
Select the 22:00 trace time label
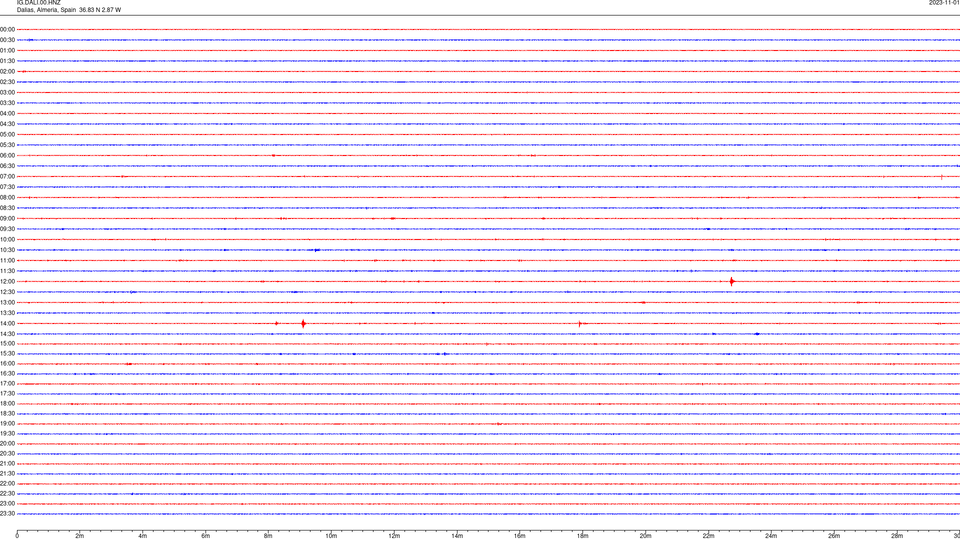click(7, 484)
